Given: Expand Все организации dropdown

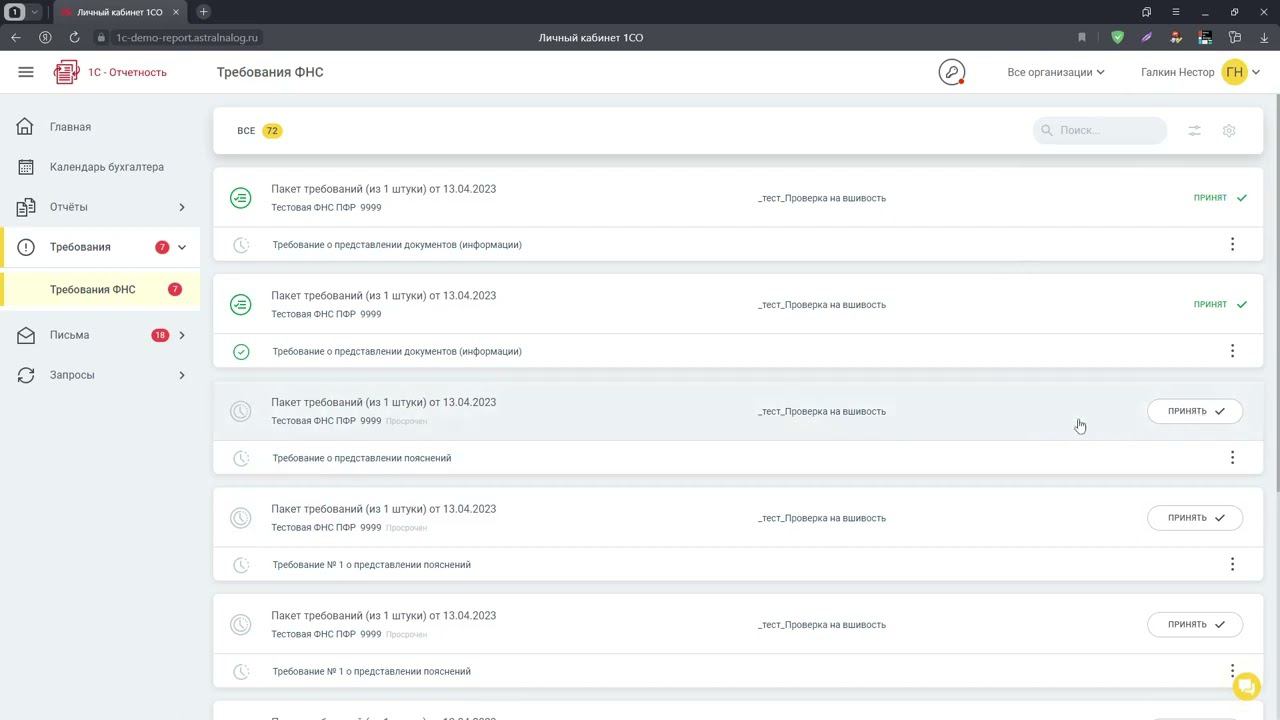Looking at the screenshot, I should 1055,72.
